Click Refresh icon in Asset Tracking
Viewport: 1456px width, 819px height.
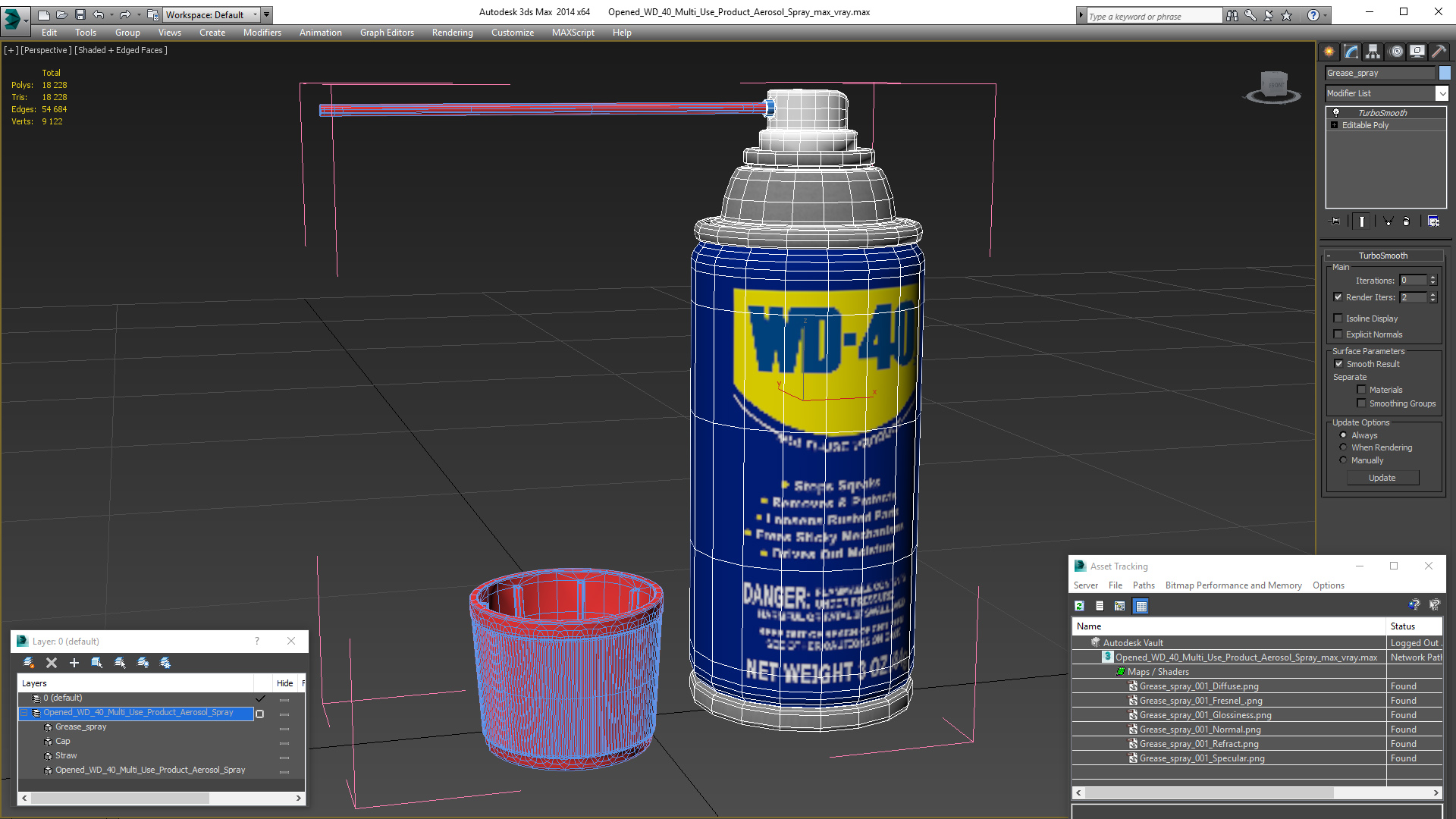[x=1079, y=606]
